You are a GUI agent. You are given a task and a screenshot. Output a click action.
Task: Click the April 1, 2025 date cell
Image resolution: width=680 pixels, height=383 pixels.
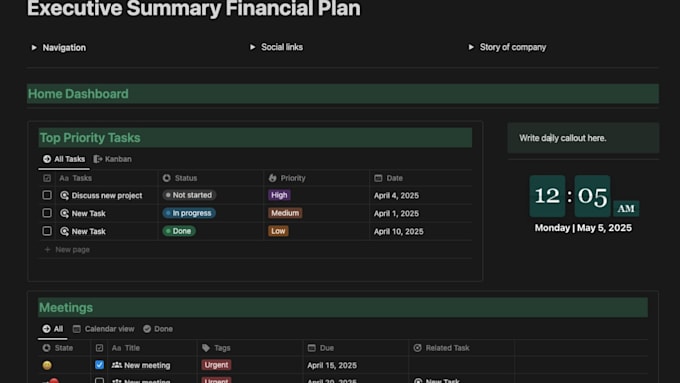[x=396, y=213]
